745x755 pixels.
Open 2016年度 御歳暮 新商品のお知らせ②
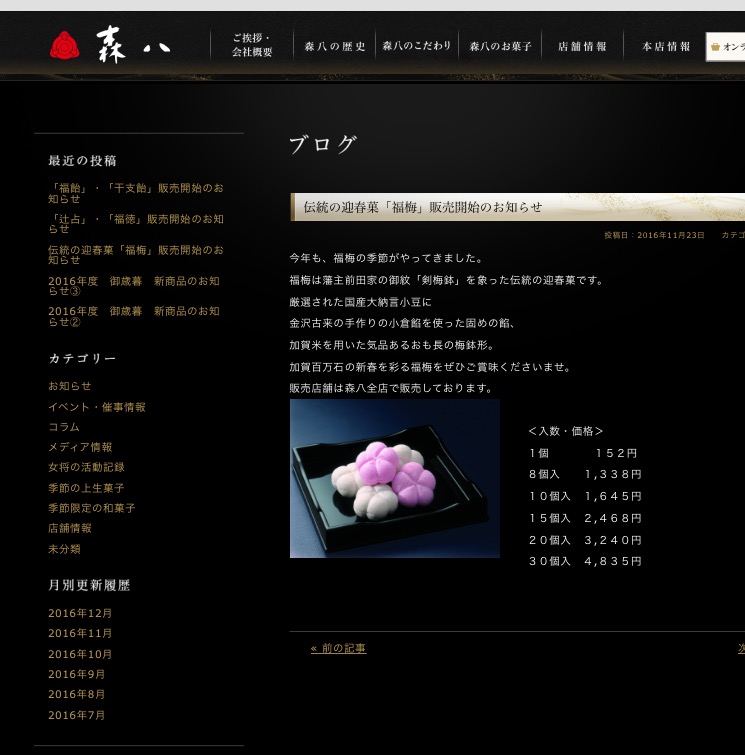tap(134, 316)
